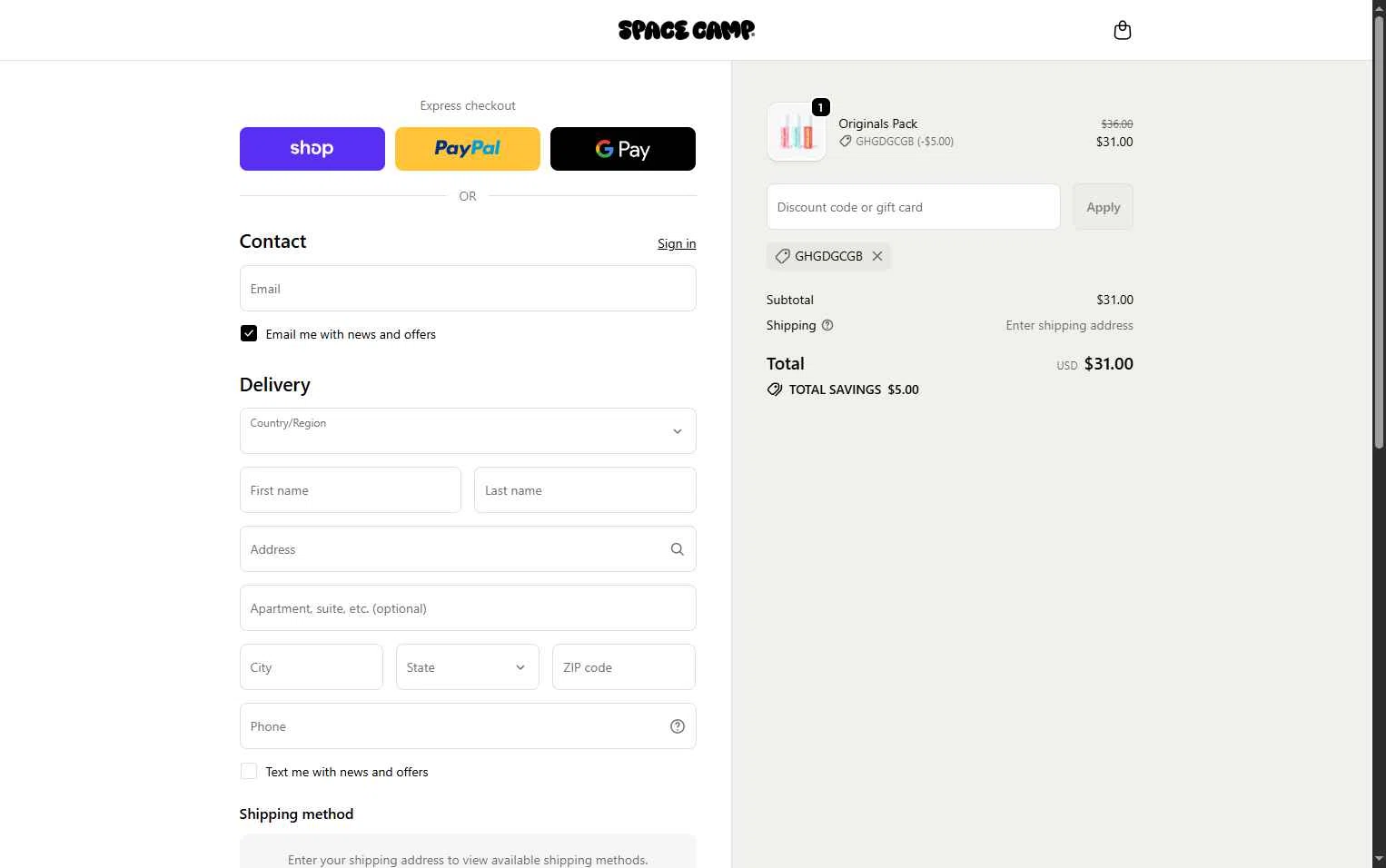The width and height of the screenshot is (1386, 868).
Task: Click the struck-through $36.00 price
Action: point(1117,123)
